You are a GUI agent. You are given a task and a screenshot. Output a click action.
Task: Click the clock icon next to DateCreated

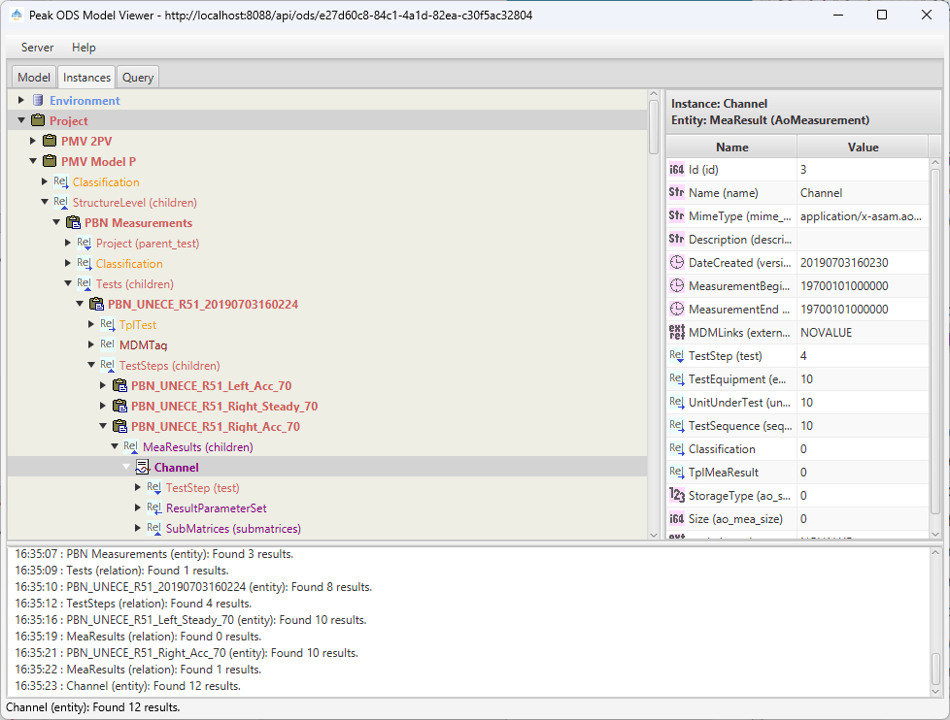click(676, 263)
